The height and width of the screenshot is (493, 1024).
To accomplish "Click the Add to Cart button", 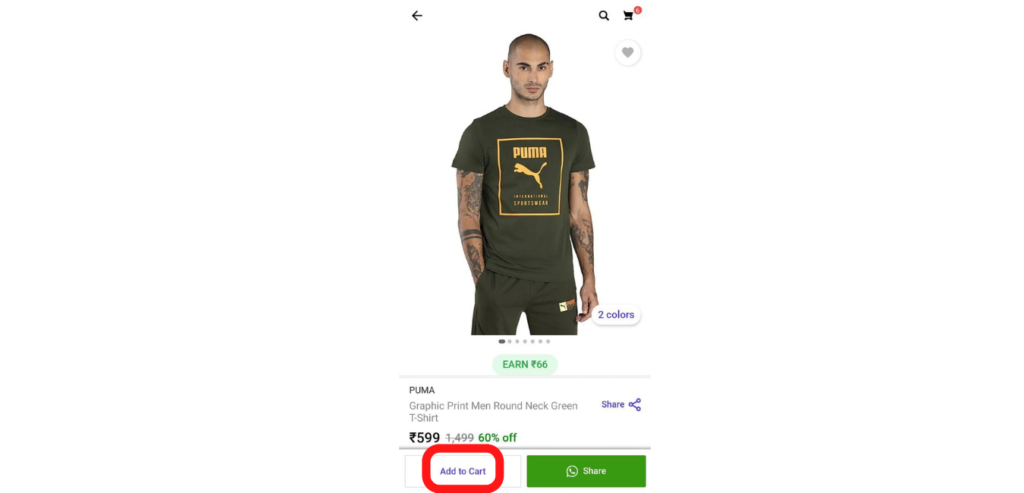I will 462,471.
